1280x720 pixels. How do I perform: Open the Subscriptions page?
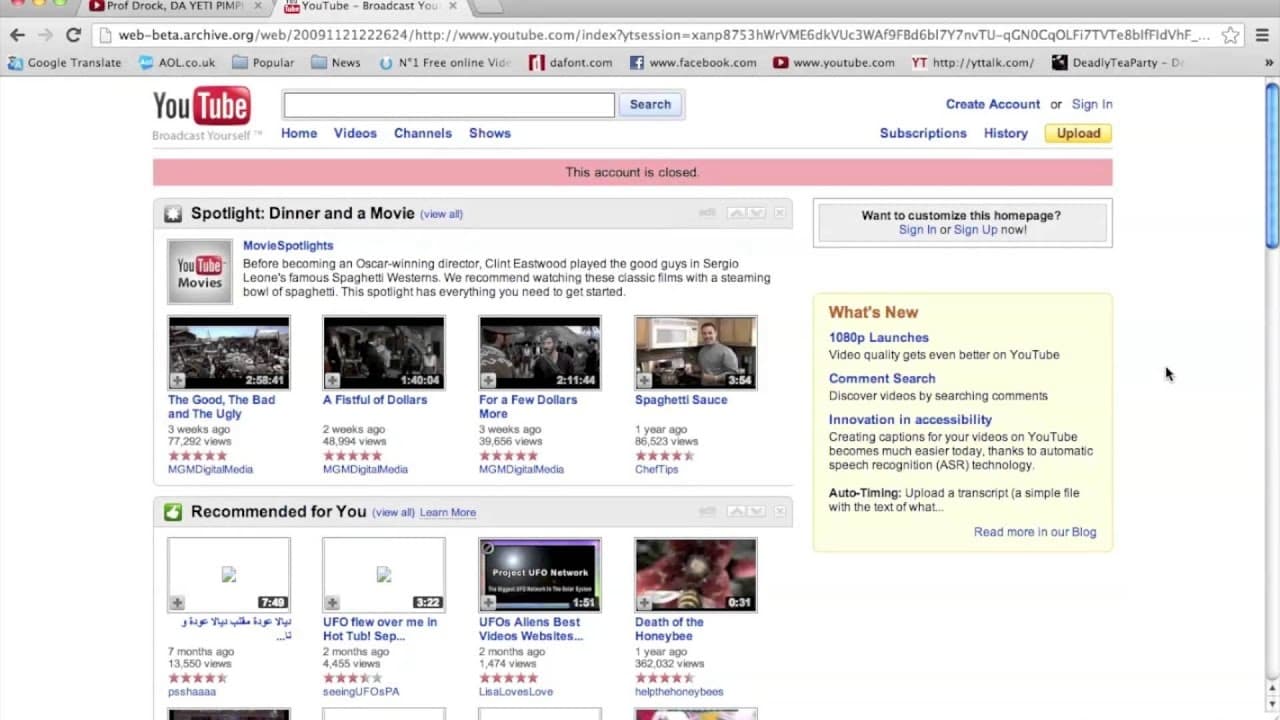tap(923, 133)
